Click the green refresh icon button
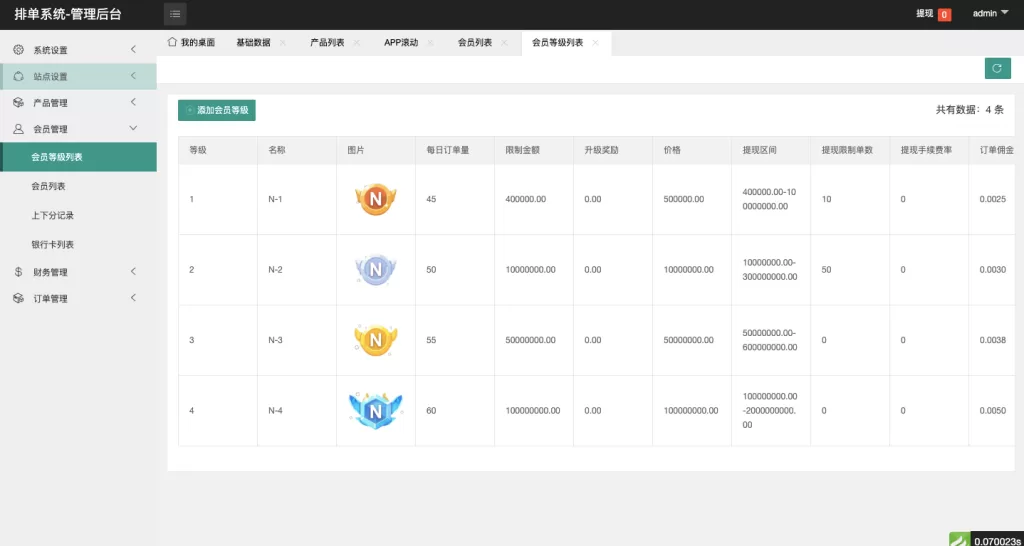Screen dimensions: 1024x546 [997, 67]
